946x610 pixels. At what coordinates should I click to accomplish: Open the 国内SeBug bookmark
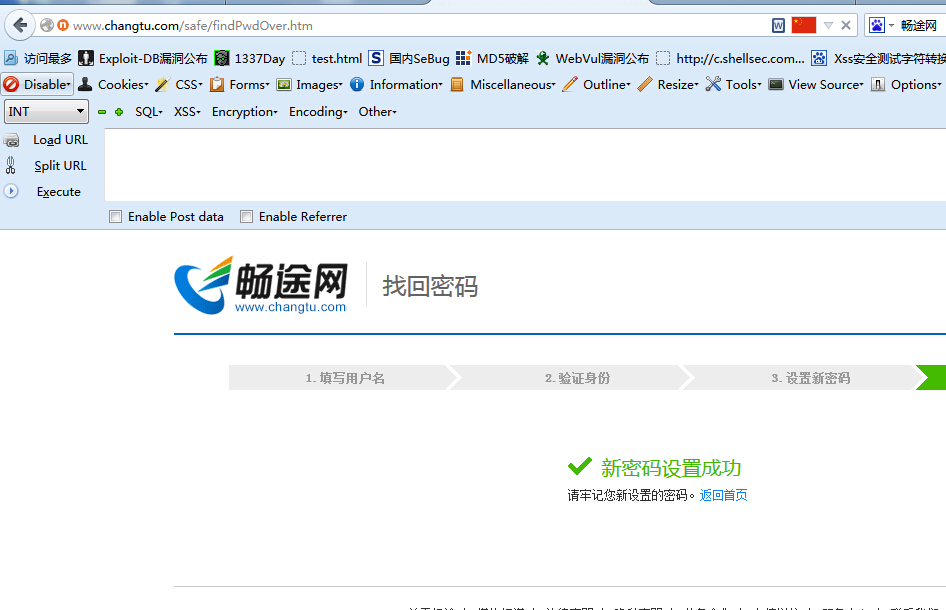click(x=409, y=59)
